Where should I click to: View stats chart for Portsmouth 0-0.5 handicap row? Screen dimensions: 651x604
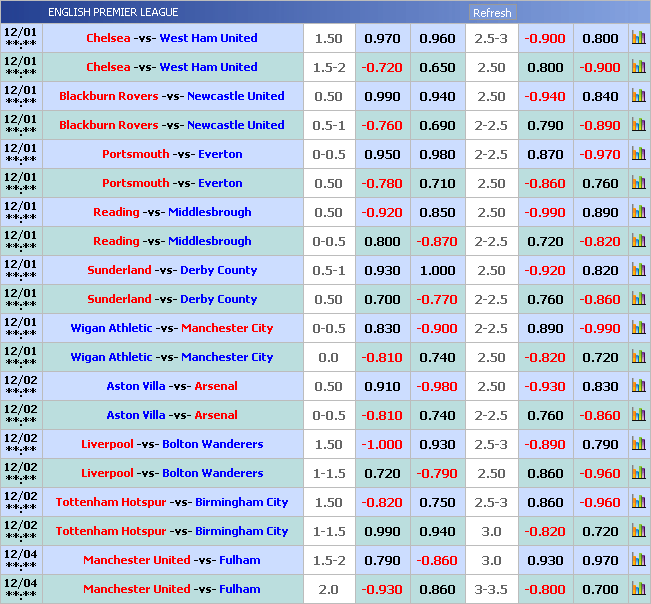tap(638, 155)
